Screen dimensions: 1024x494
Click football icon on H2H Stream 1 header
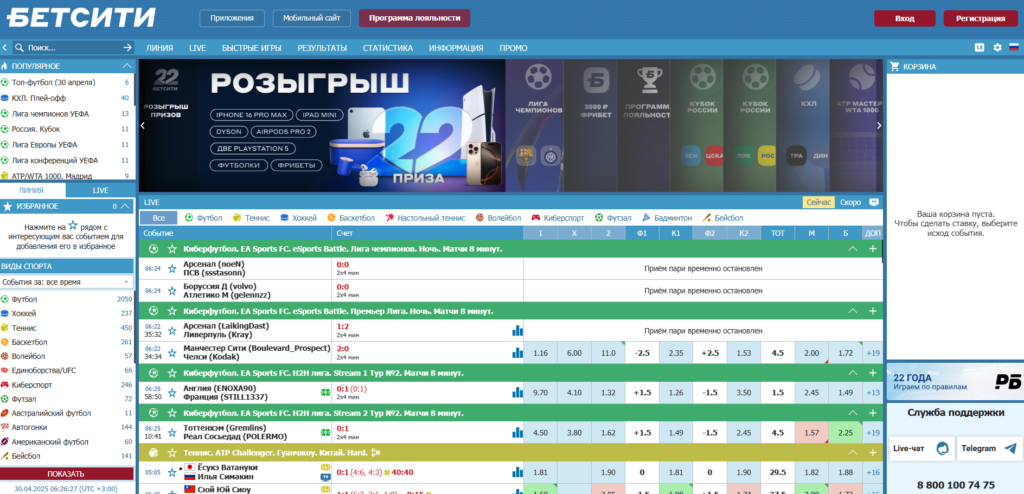153,373
